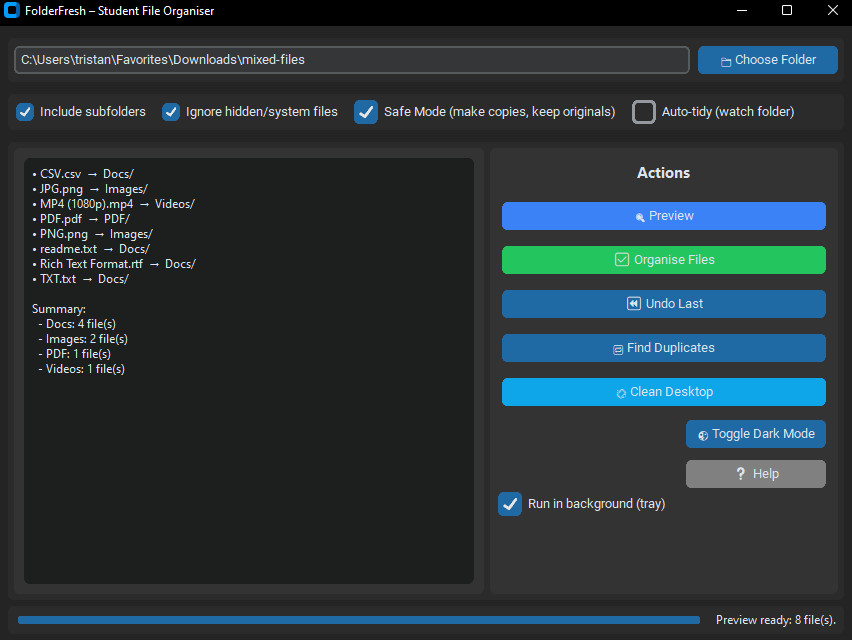Viewport: 852px width, 640px height.
Task: Click the FolderFresh app icon in title bar
Action: (x=11, y=10)
